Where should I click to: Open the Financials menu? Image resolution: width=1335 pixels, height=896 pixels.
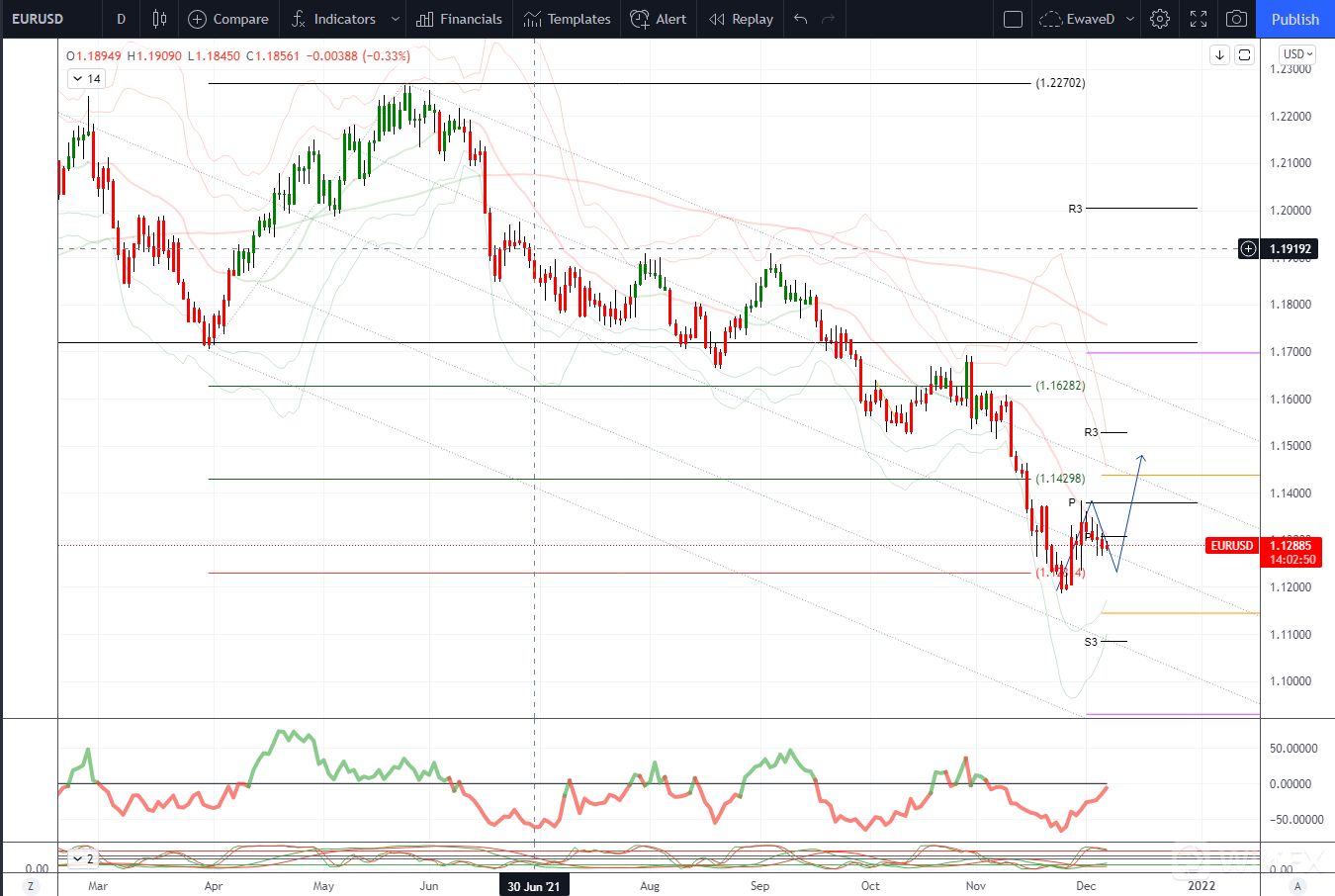pyautogui.click(x=459, y=19)
